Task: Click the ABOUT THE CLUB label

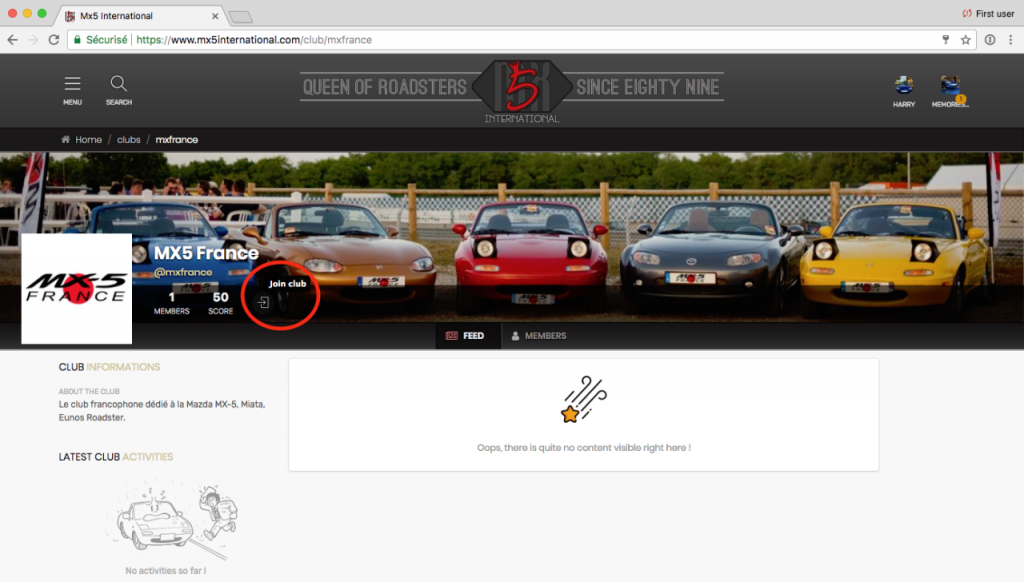Action: point(89,392)
